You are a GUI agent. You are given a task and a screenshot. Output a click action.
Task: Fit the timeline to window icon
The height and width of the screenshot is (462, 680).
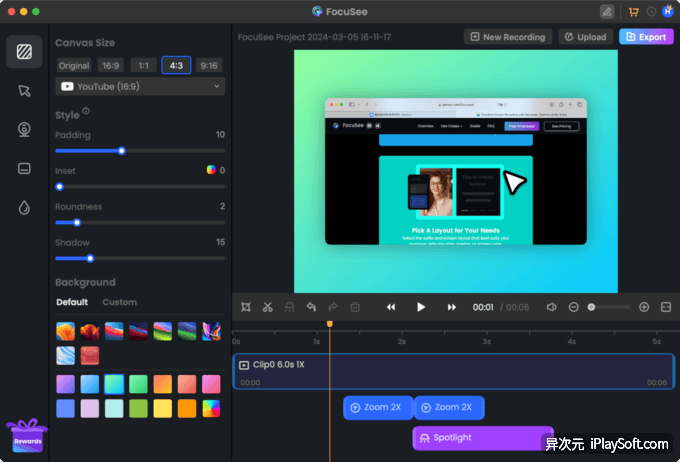[x=666, y=307]
